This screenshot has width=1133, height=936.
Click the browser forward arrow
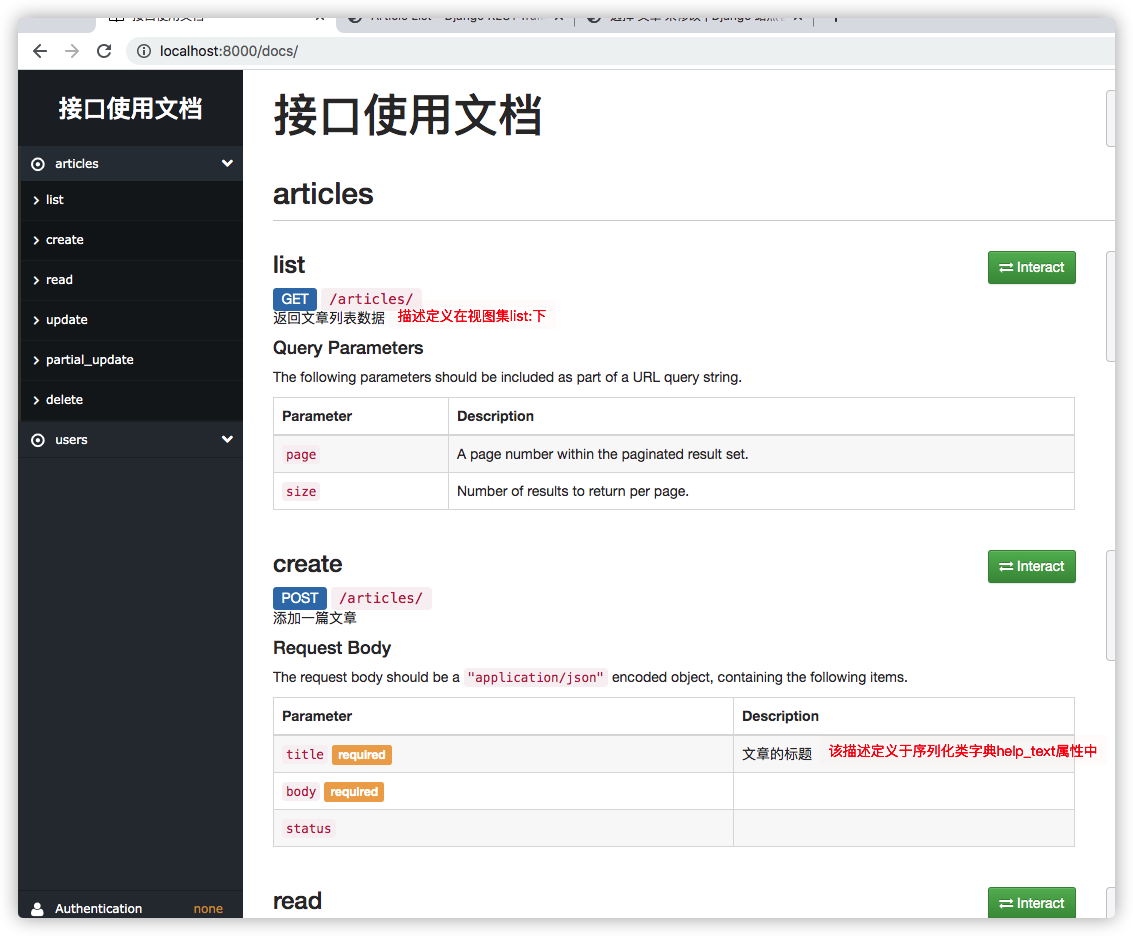point(72,51)
